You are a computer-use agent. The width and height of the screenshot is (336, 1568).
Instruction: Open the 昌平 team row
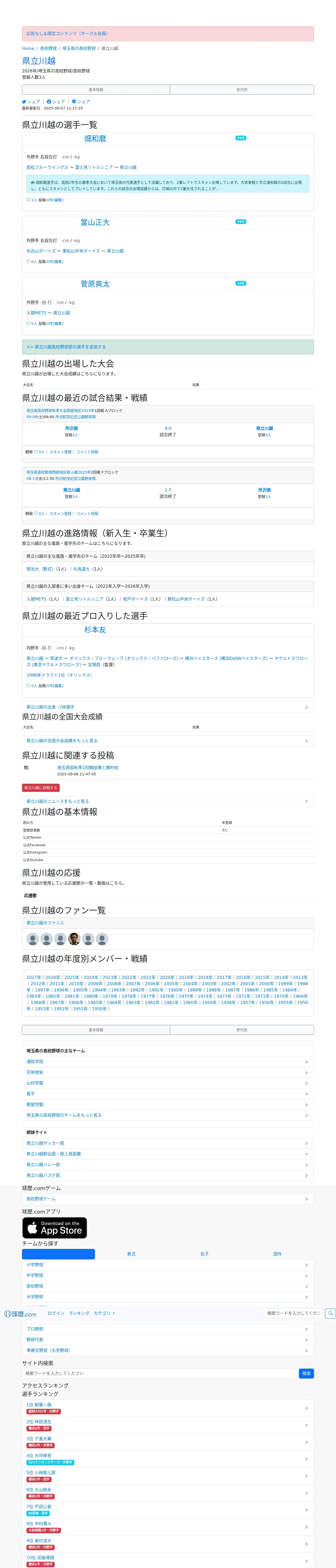[168, 1094]
